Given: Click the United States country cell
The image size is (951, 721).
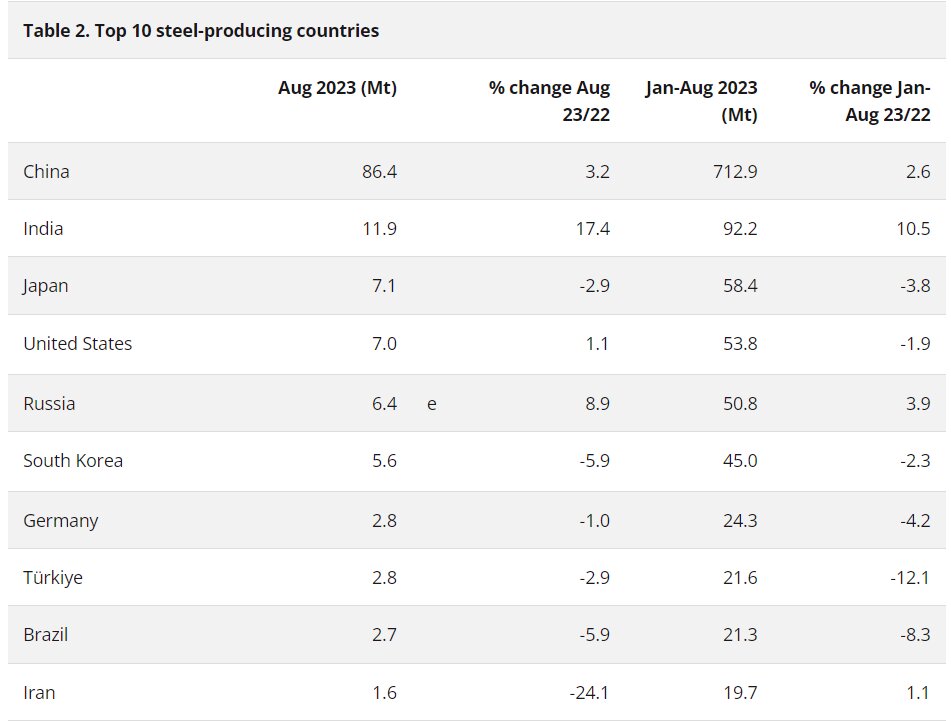Looking at the screenshot, I should pos(78,343).
